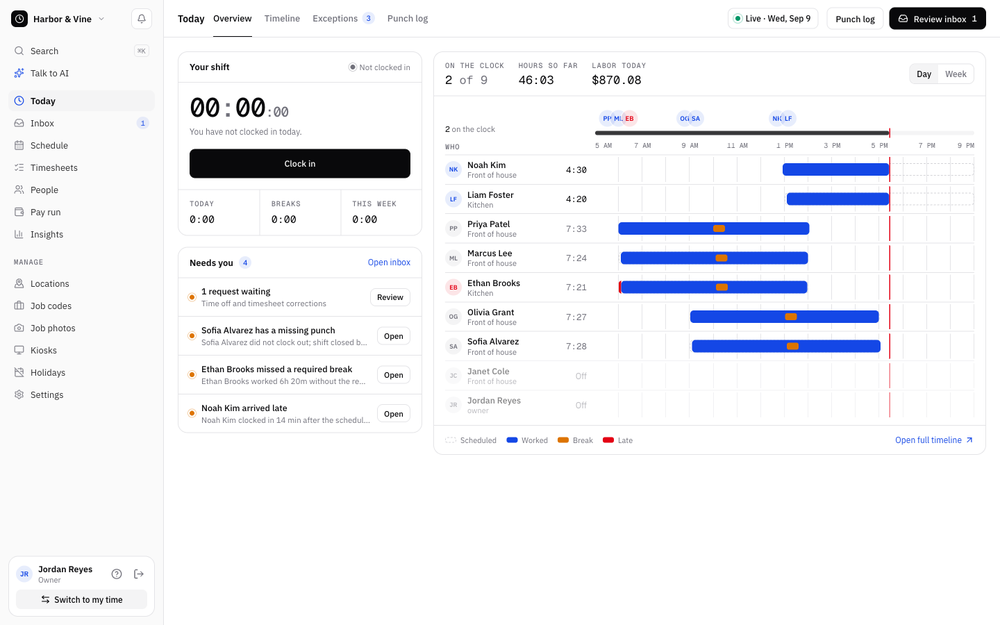1000x625 pixels.
Task: Click the Open inbox link
Action: 389,262
